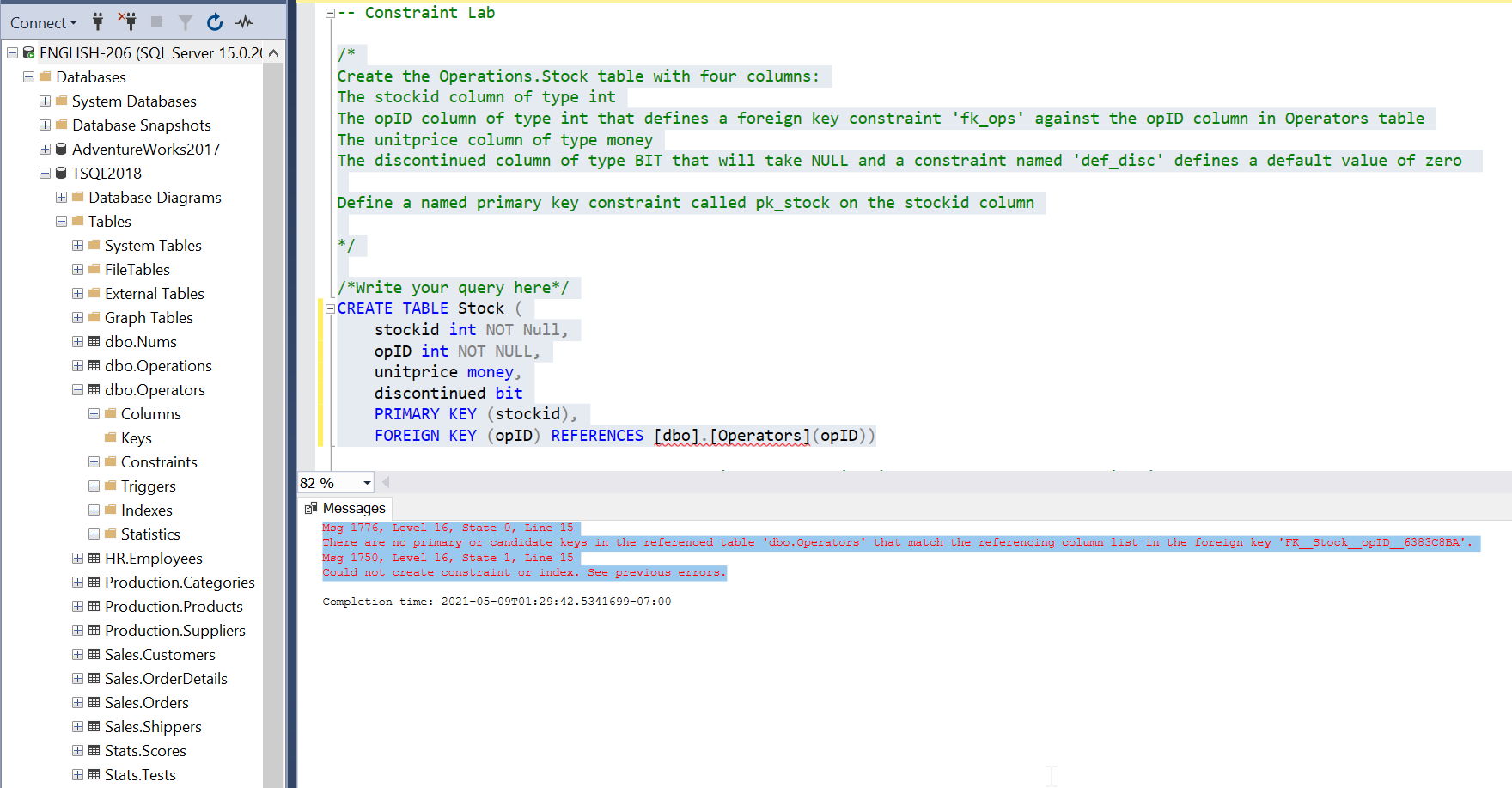1512x788 pixels.
Task: Expand the Indexes folder
Action: [x=94, y=510]
